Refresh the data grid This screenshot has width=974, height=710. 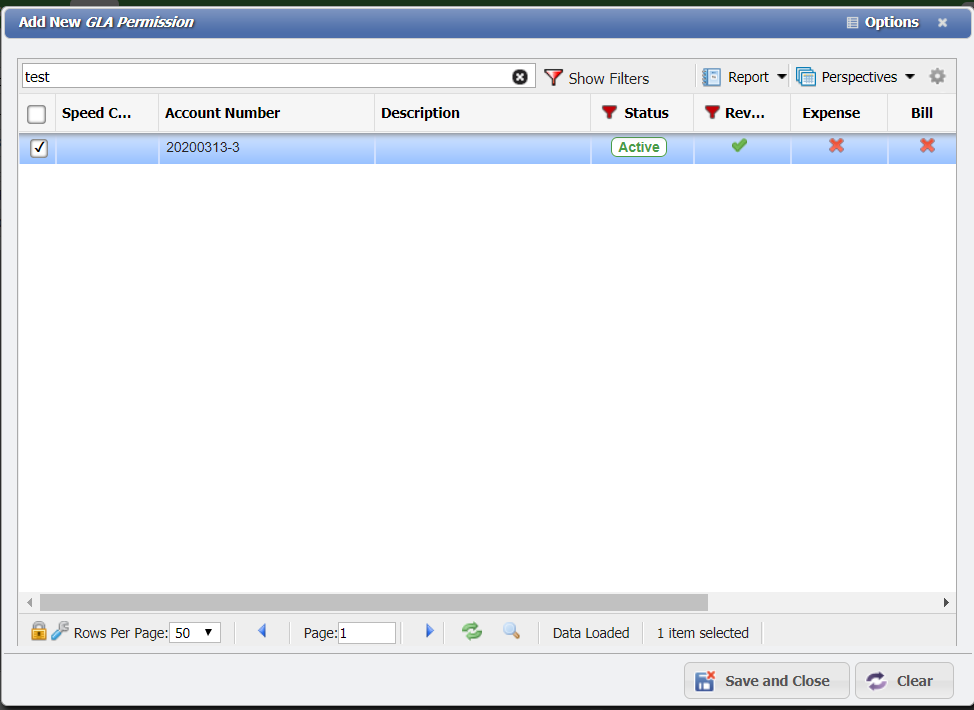tap(471, 632)
